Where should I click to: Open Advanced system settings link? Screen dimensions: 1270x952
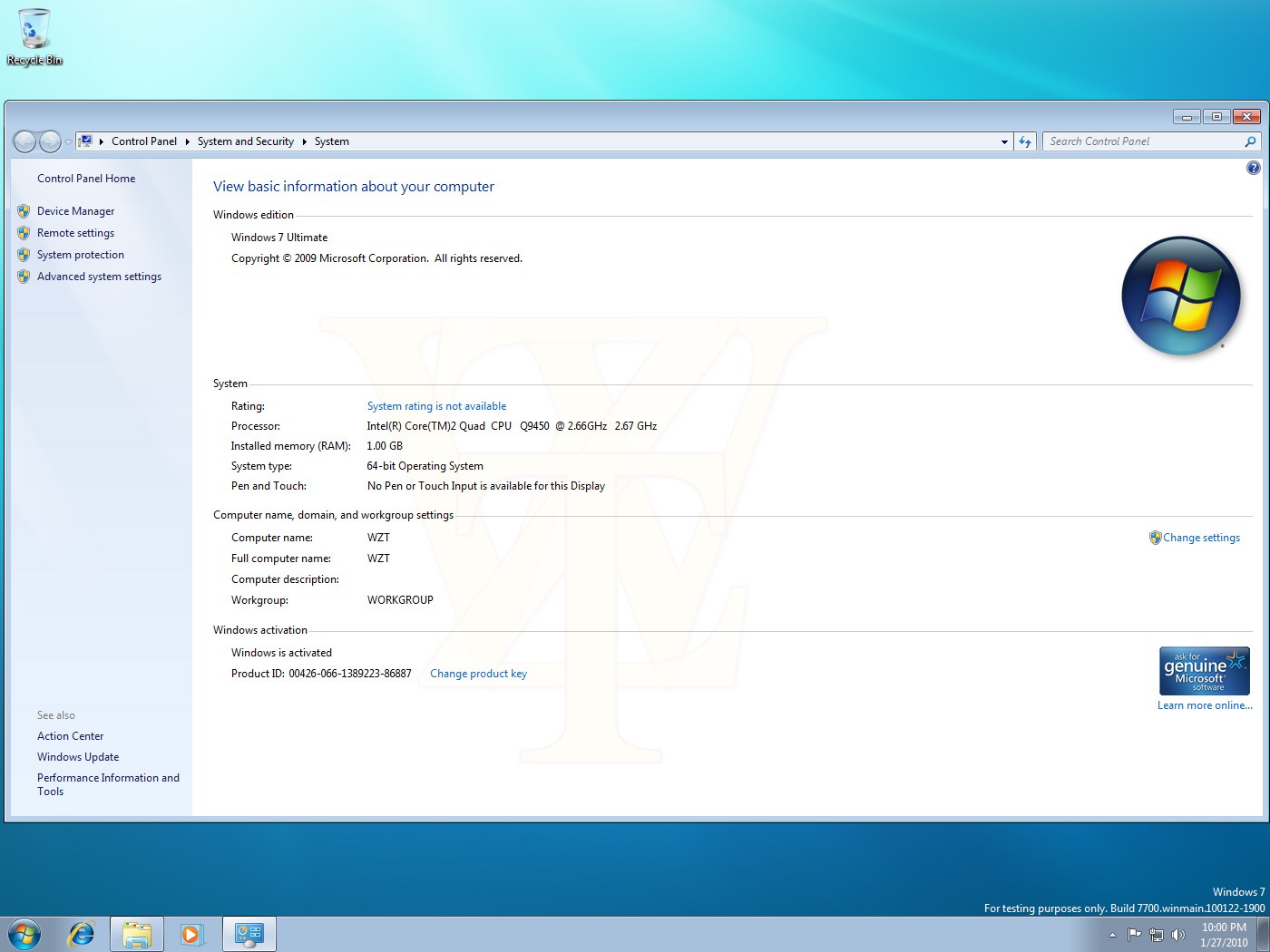100,277
